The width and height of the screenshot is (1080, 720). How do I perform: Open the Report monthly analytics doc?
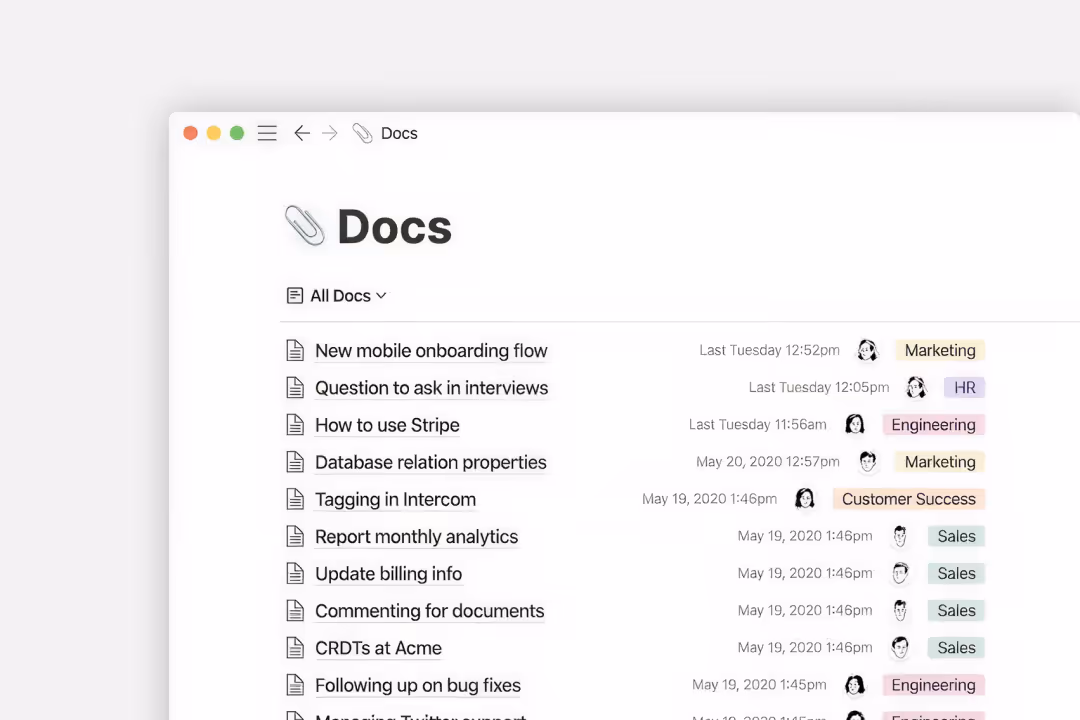pyautogui.click(x=416, y=536)
